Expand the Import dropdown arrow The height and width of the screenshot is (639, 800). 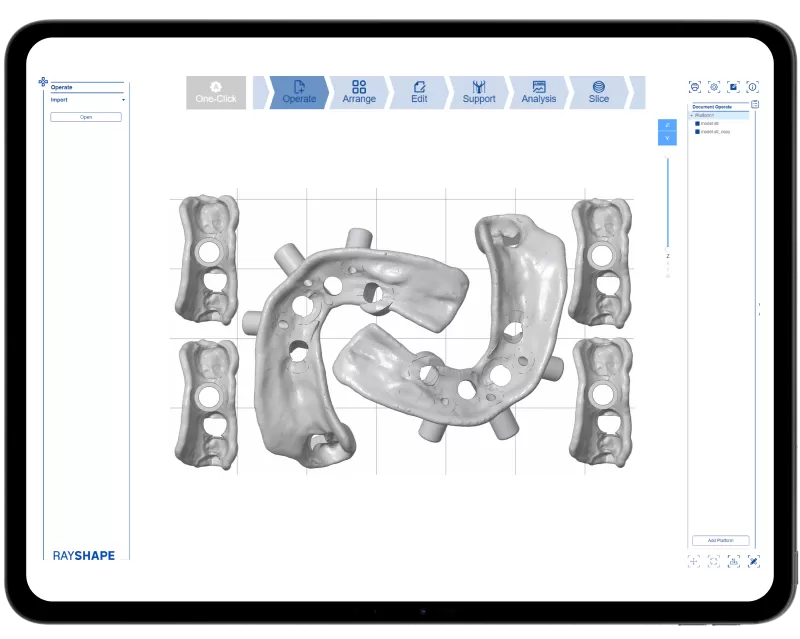(123, 100)
